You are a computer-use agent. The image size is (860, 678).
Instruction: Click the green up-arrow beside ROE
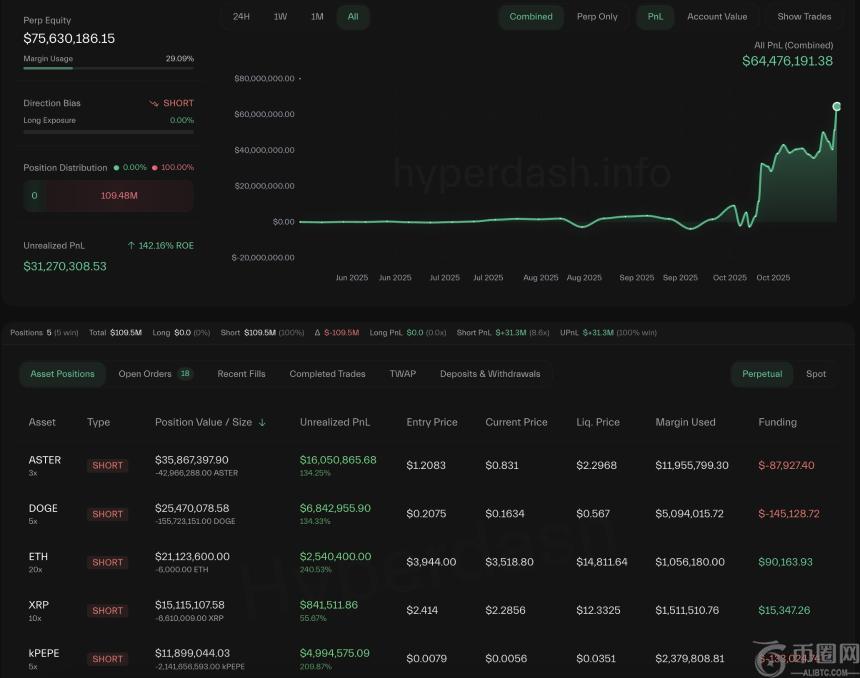132,245
